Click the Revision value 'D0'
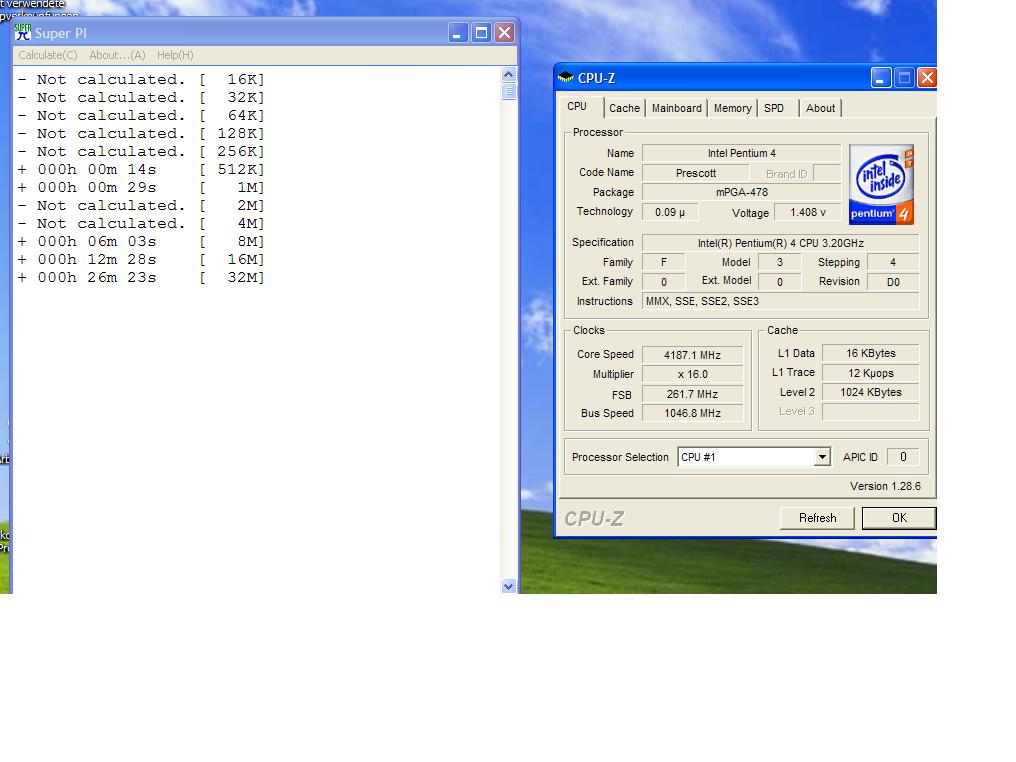 (x=893, y=282)
